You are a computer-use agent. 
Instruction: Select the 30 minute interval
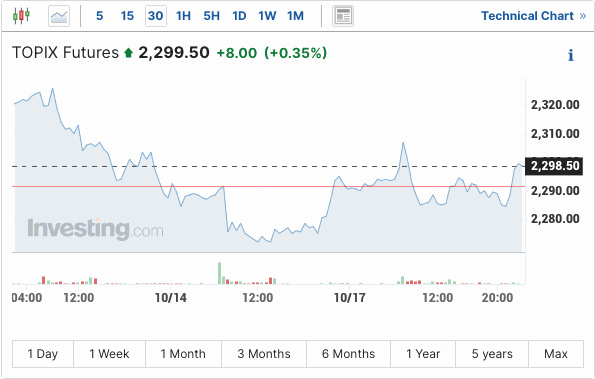coord(156,16)
